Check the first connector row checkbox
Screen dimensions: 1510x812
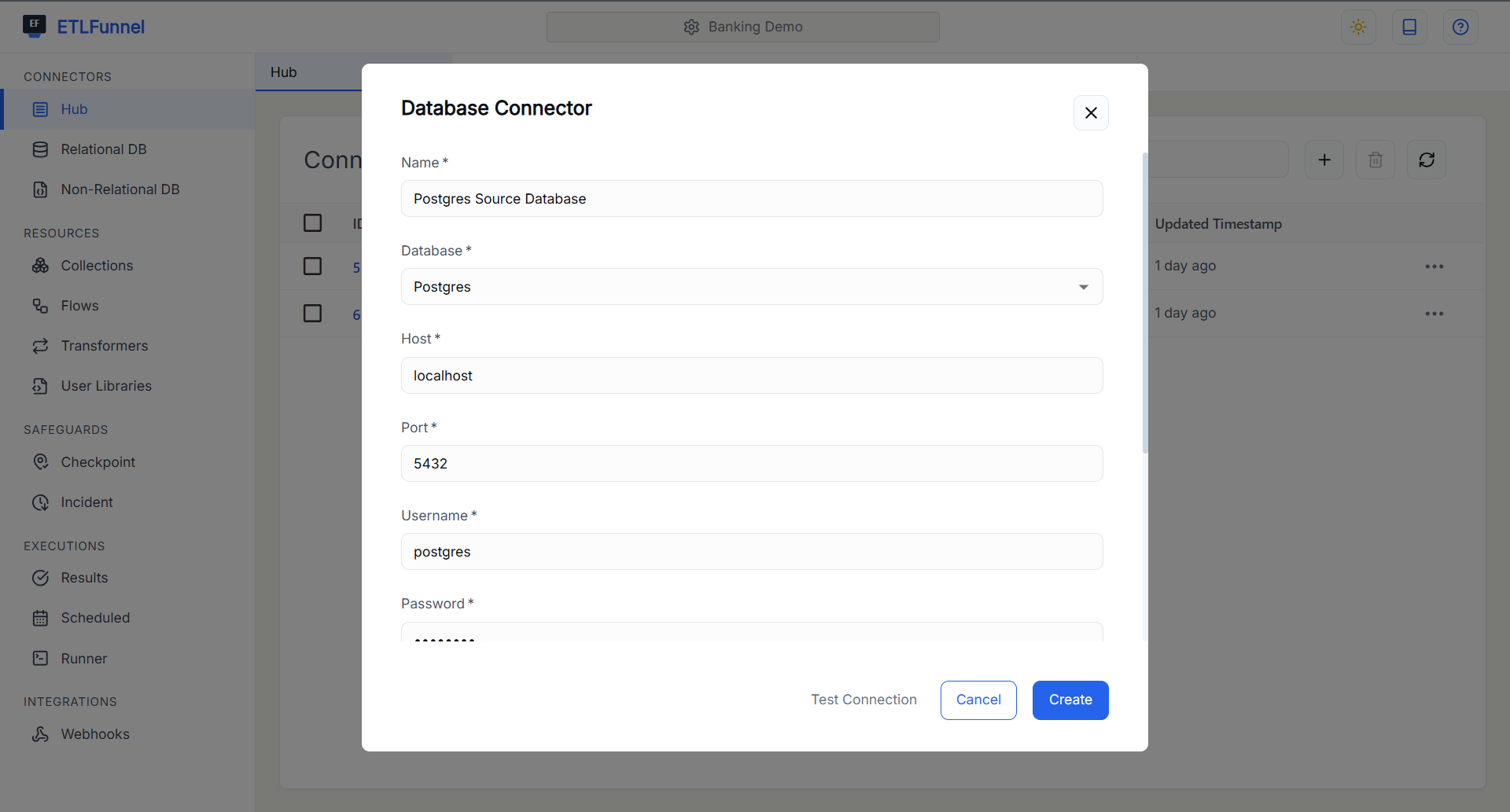click(312, 266)
